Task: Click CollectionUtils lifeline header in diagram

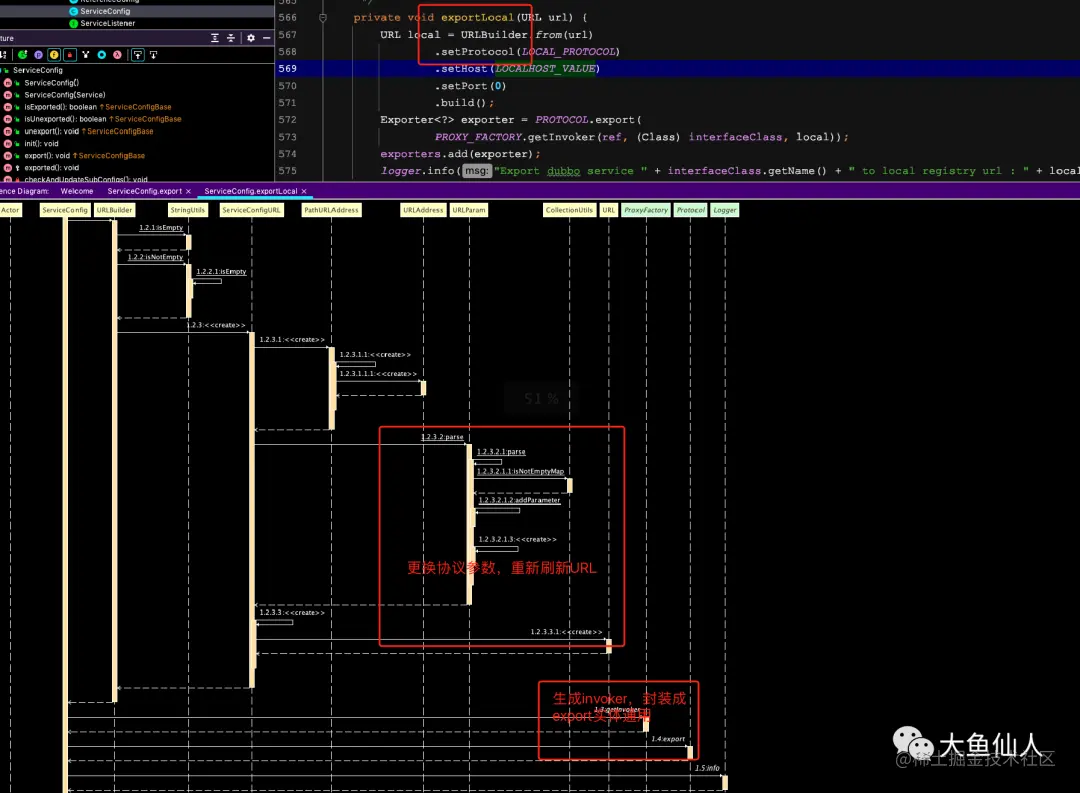Action: point(569,210)
